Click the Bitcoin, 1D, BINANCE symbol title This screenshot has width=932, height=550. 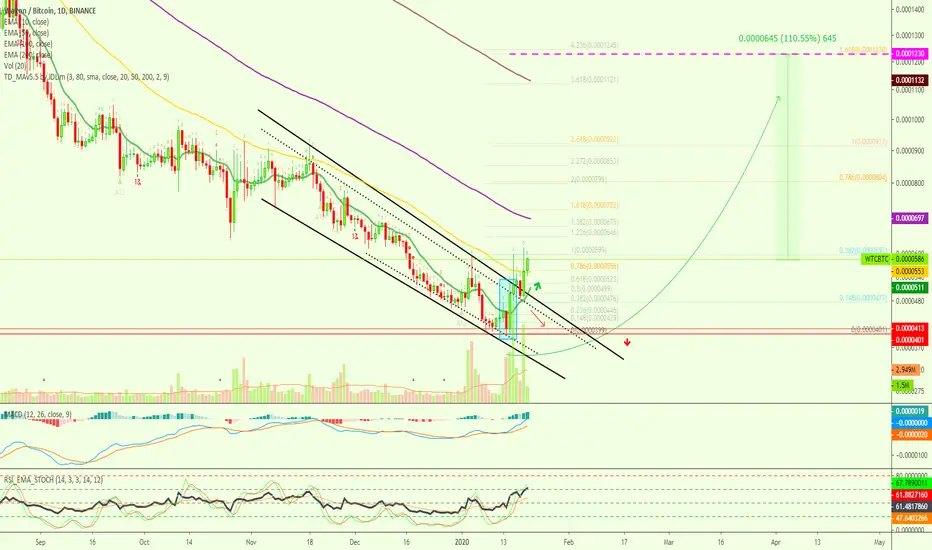[49, 11]
